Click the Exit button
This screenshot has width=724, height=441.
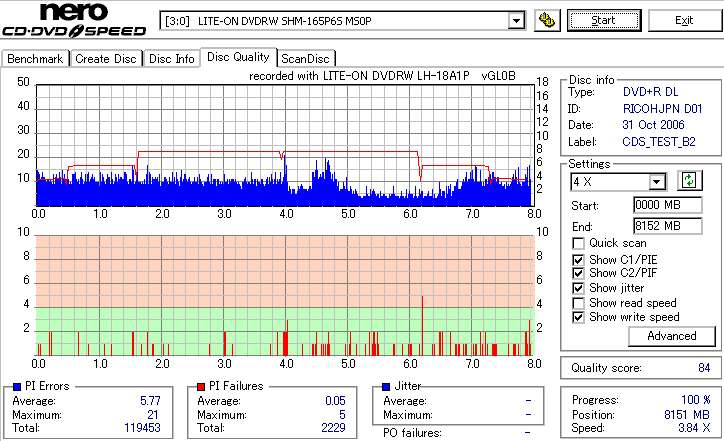pos(684,20)
